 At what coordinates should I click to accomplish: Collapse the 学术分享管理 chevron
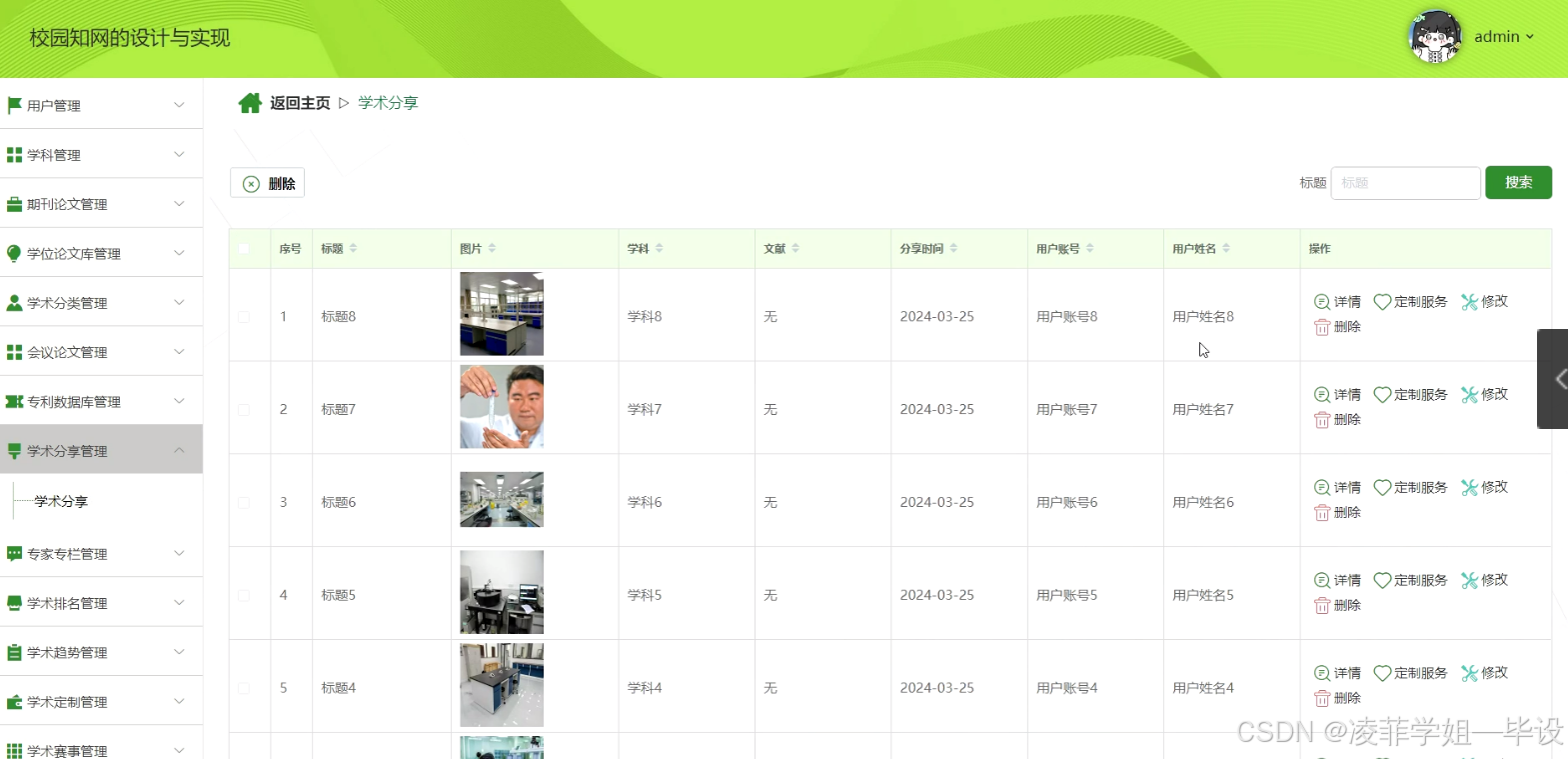click(x=179, y=450)
